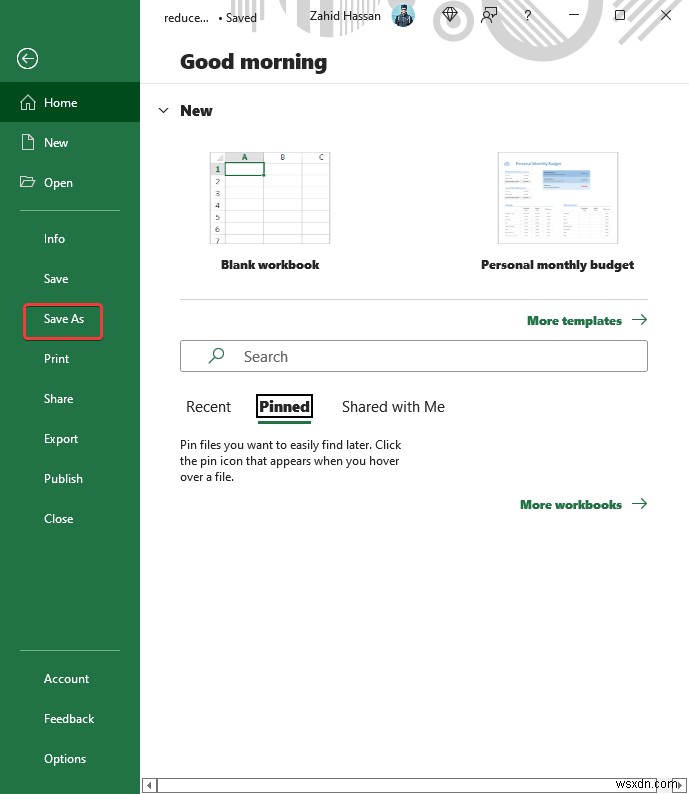
Task: Click the feedback person icon in title bar
Action: [x=489, y=16]
